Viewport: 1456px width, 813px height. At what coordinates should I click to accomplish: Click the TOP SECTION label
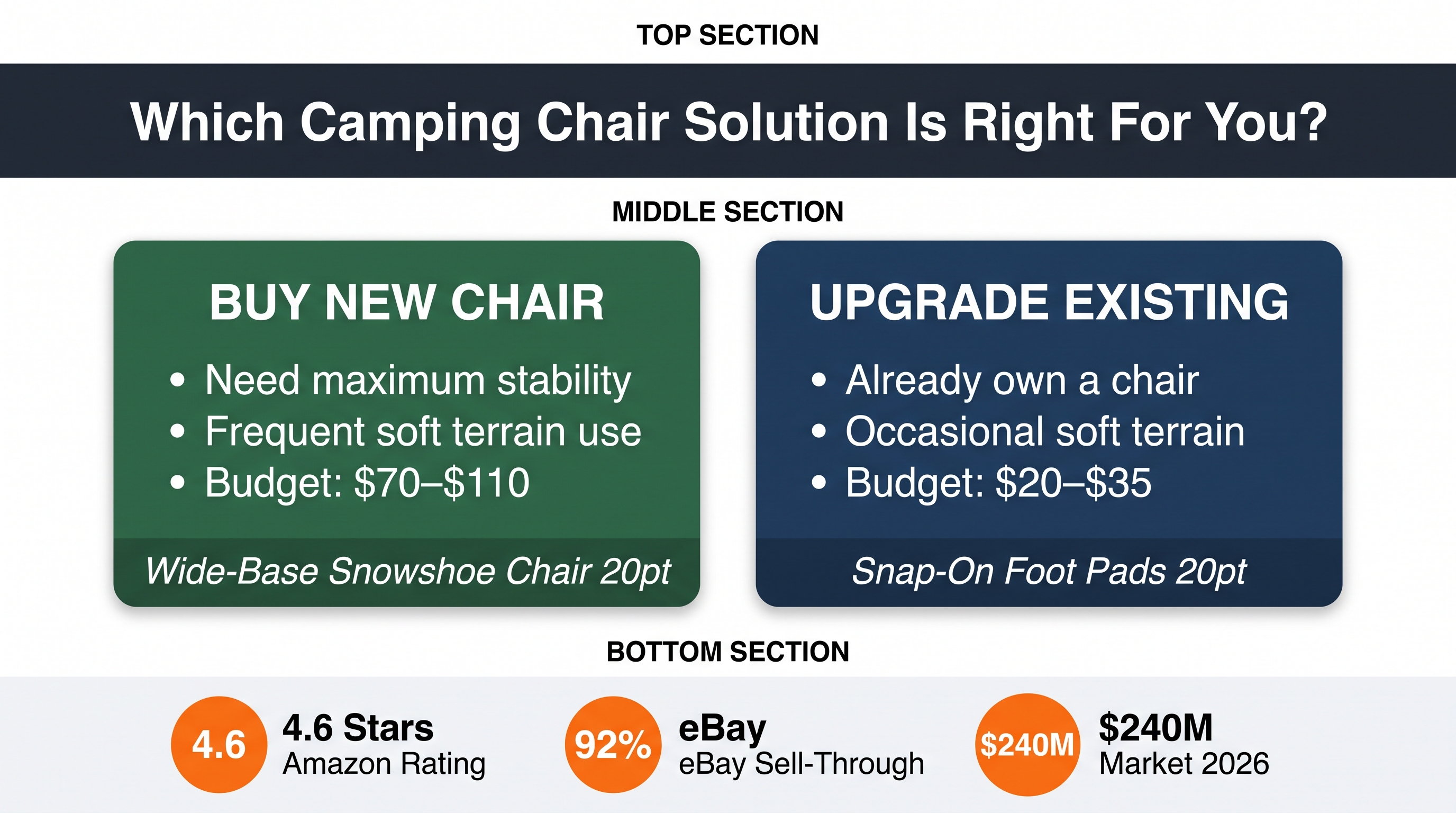[728, 35]
